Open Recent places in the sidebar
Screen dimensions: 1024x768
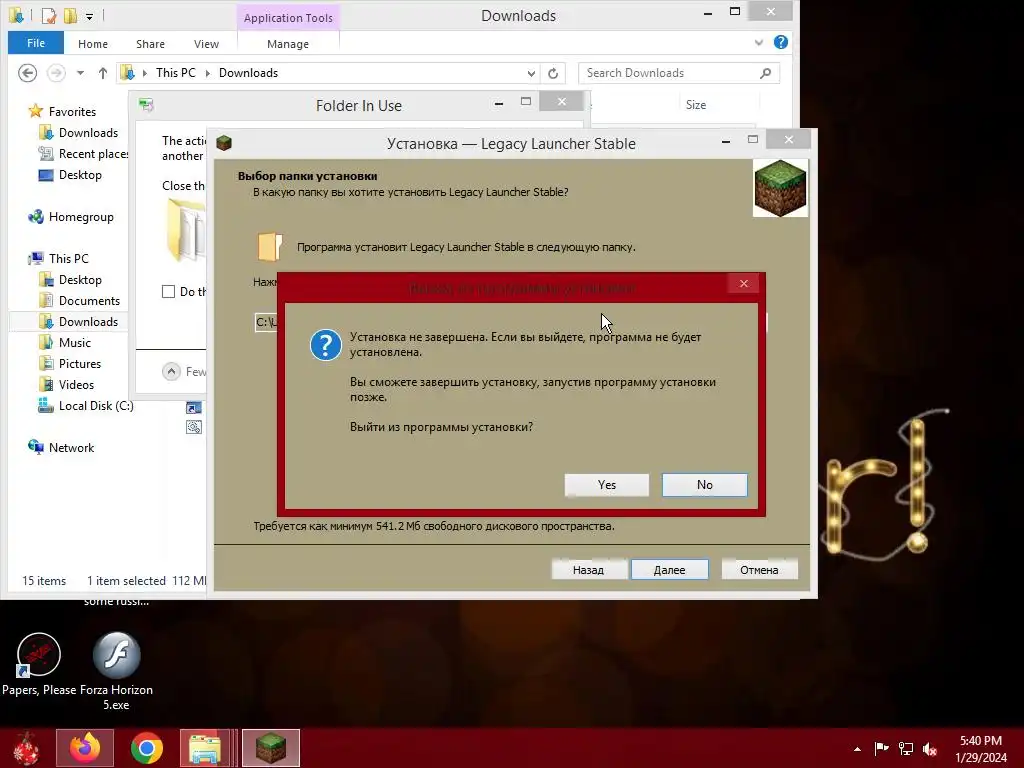93,153
